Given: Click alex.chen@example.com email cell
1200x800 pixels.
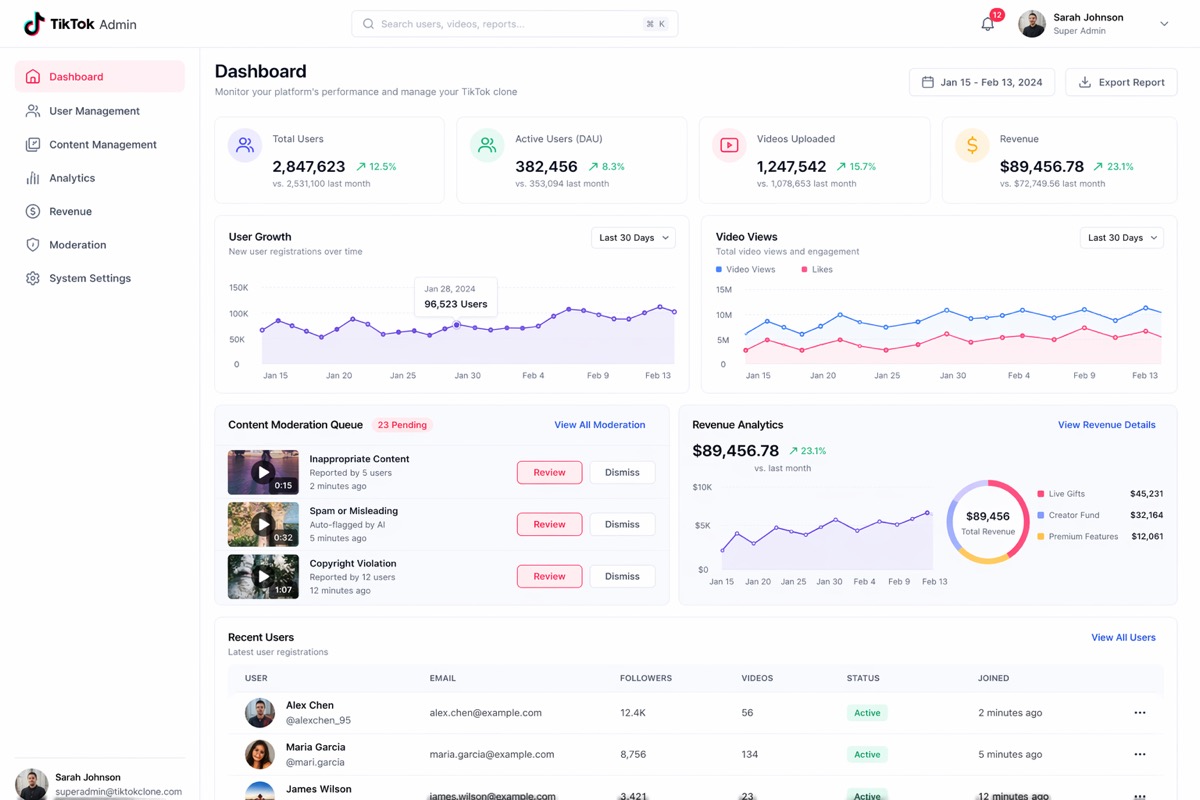Looking at the screenshot, I should click(x=486, y=713).
